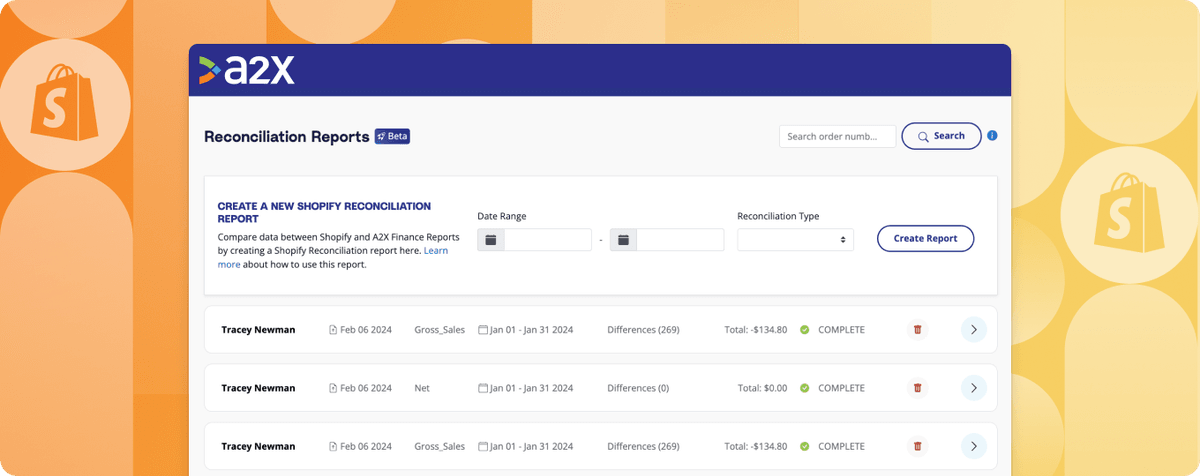Delete the Net reconciliation report
The height and width of the screenshot is (476, 1200).
(x=917, y=388)
